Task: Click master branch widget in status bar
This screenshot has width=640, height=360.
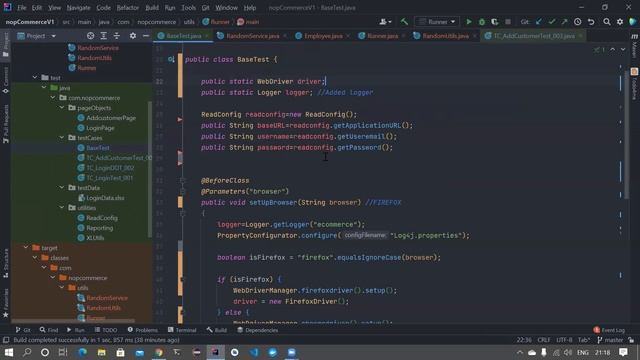Action: (610, 340)
